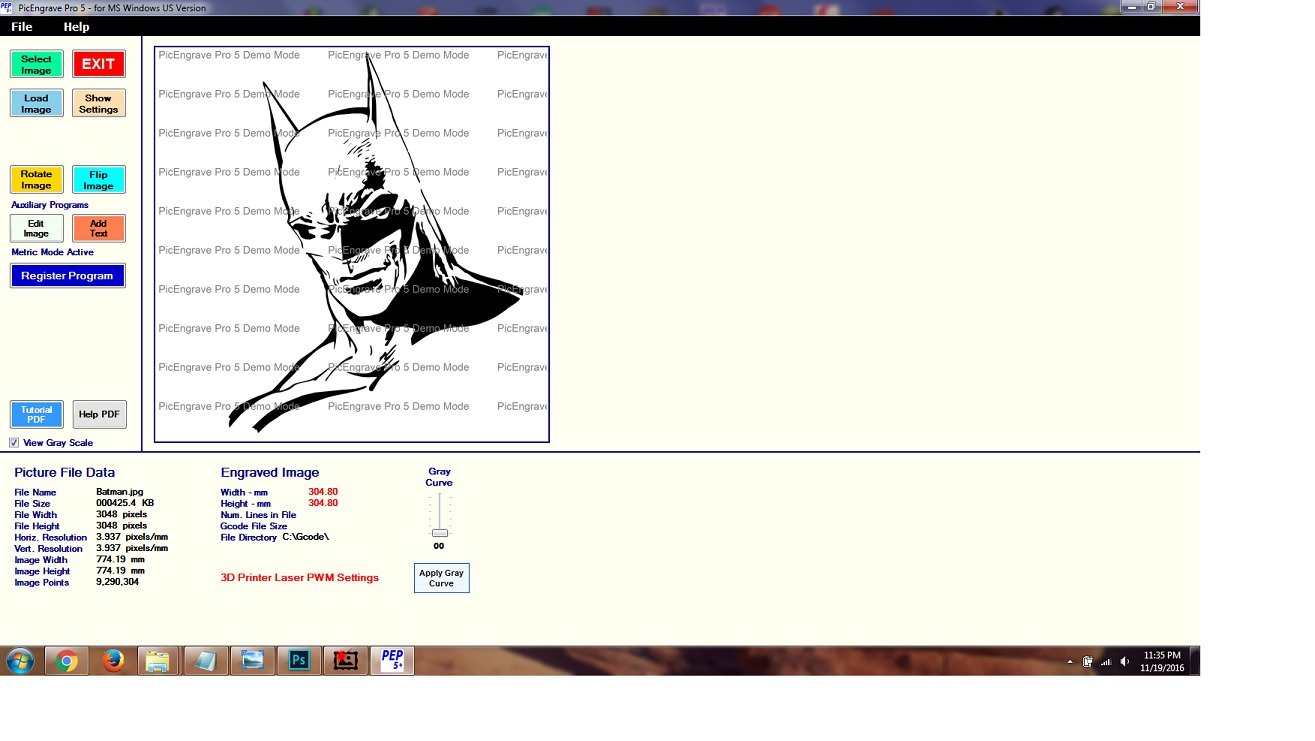1315x741 pixels.
Task: Open Show Settings
Action: pos(98,103)
